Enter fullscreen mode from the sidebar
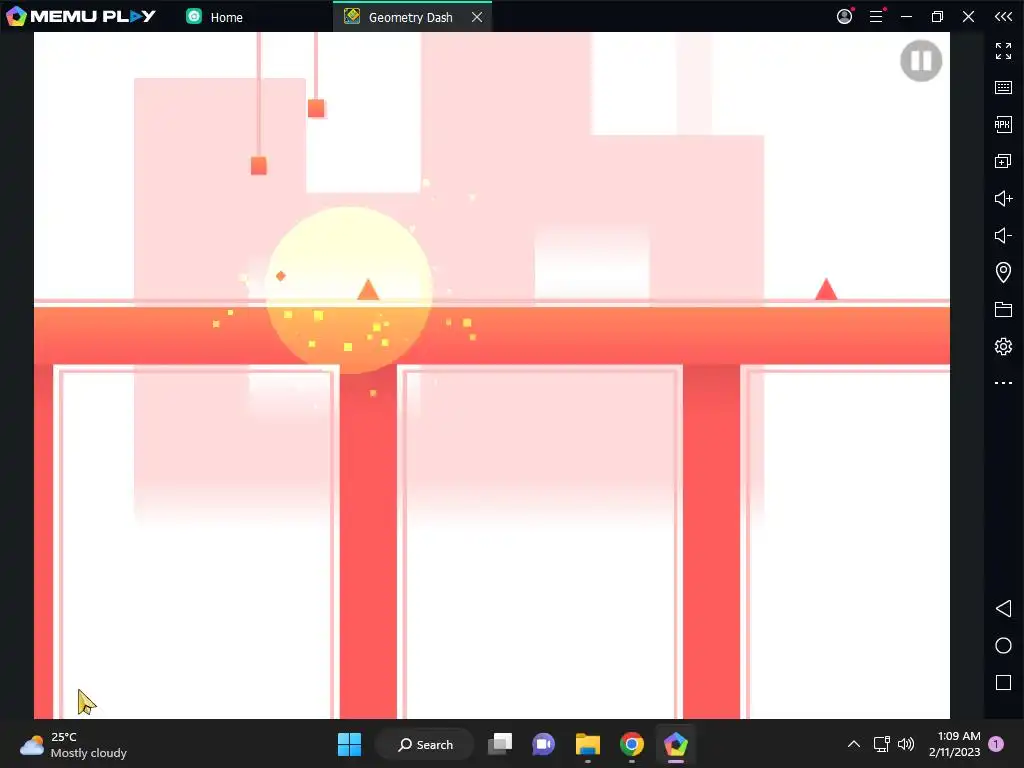Image resolution: width=1024 pixels, height=768 pixels. [1003, 51]
